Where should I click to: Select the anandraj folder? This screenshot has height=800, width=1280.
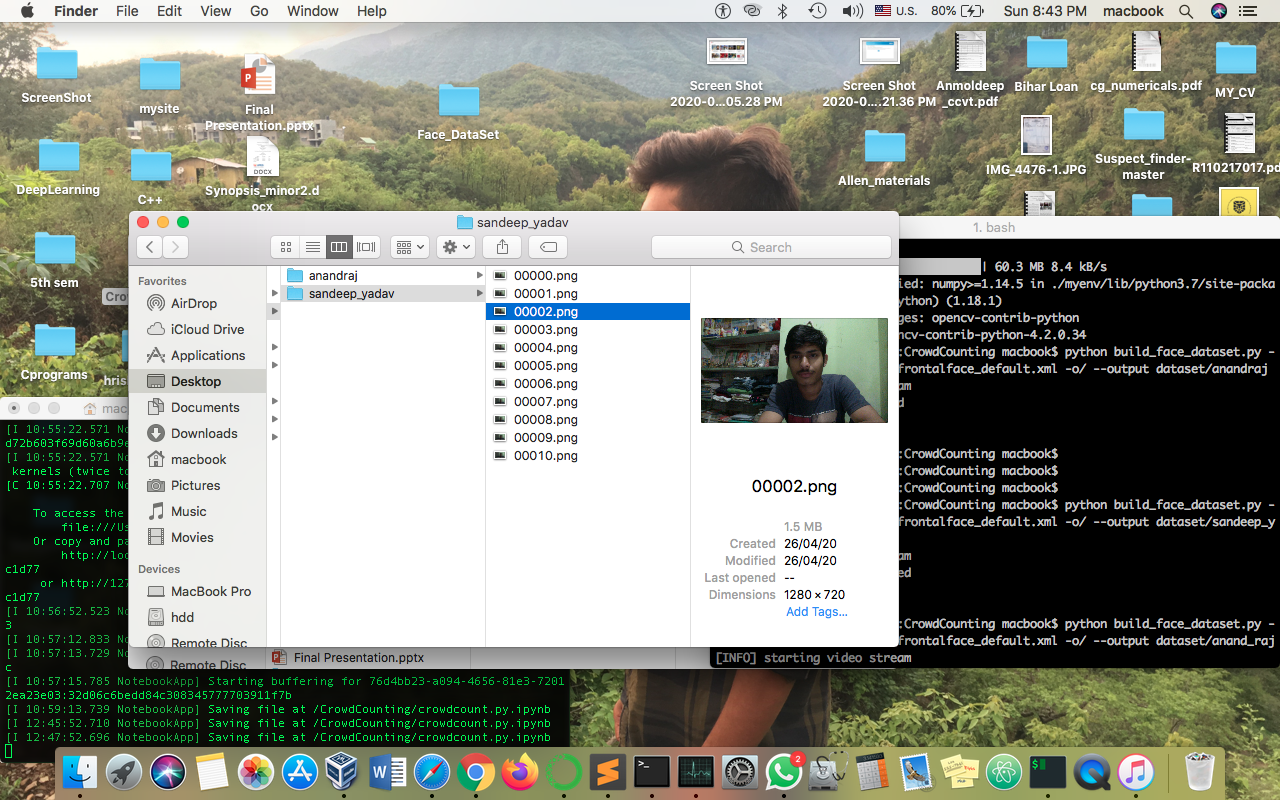[383, 275]
